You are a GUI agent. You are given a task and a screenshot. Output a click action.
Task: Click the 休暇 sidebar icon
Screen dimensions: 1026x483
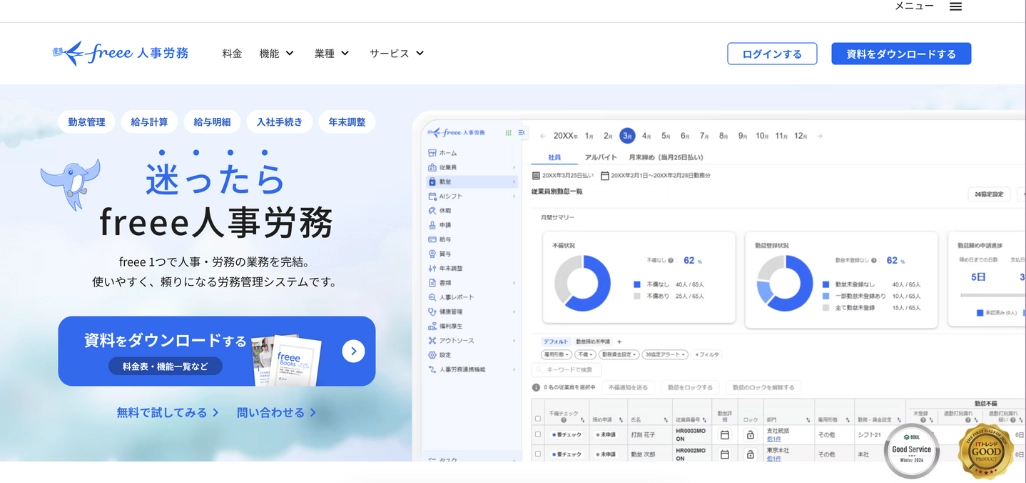432,211
